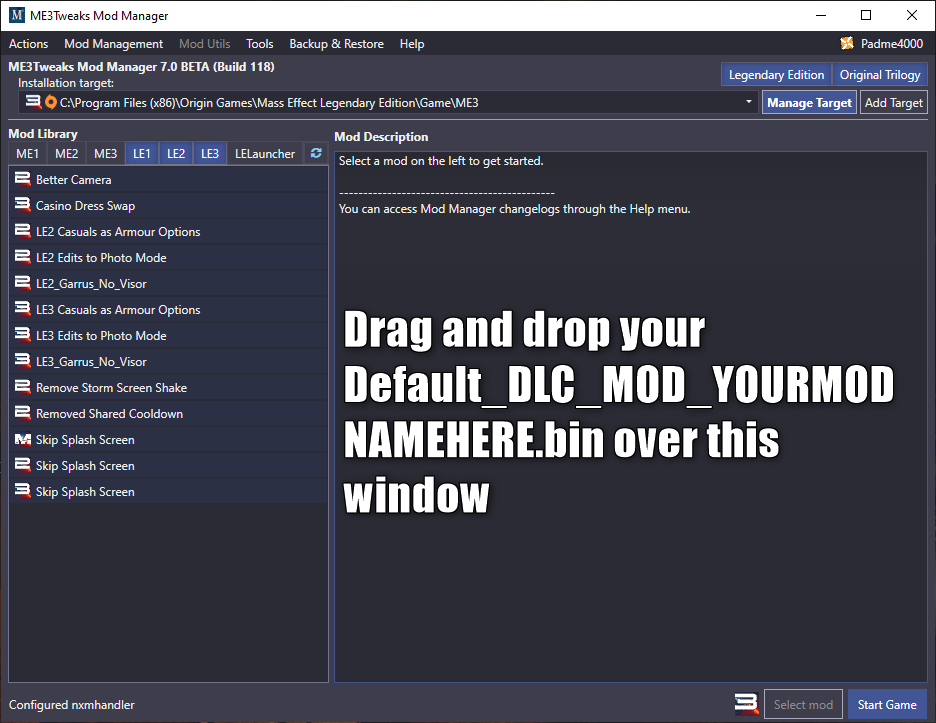Select the LE2_Garrus_No_Visor mod
The width and height of the screenshot is (936, 723).
[x=168, y=283]
